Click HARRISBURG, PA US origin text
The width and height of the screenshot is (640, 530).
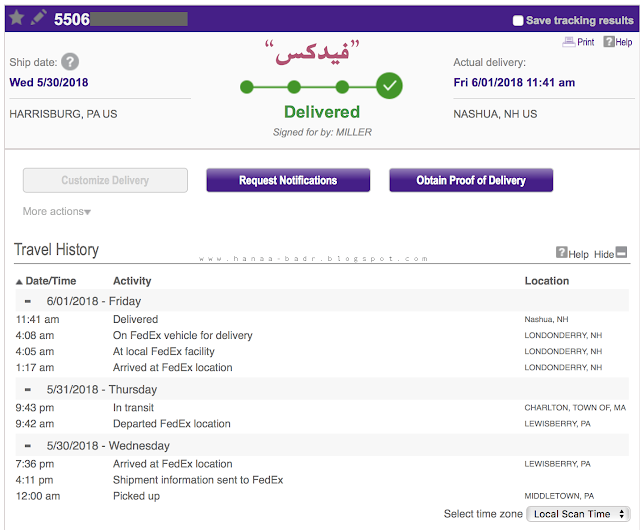[63, 114]
